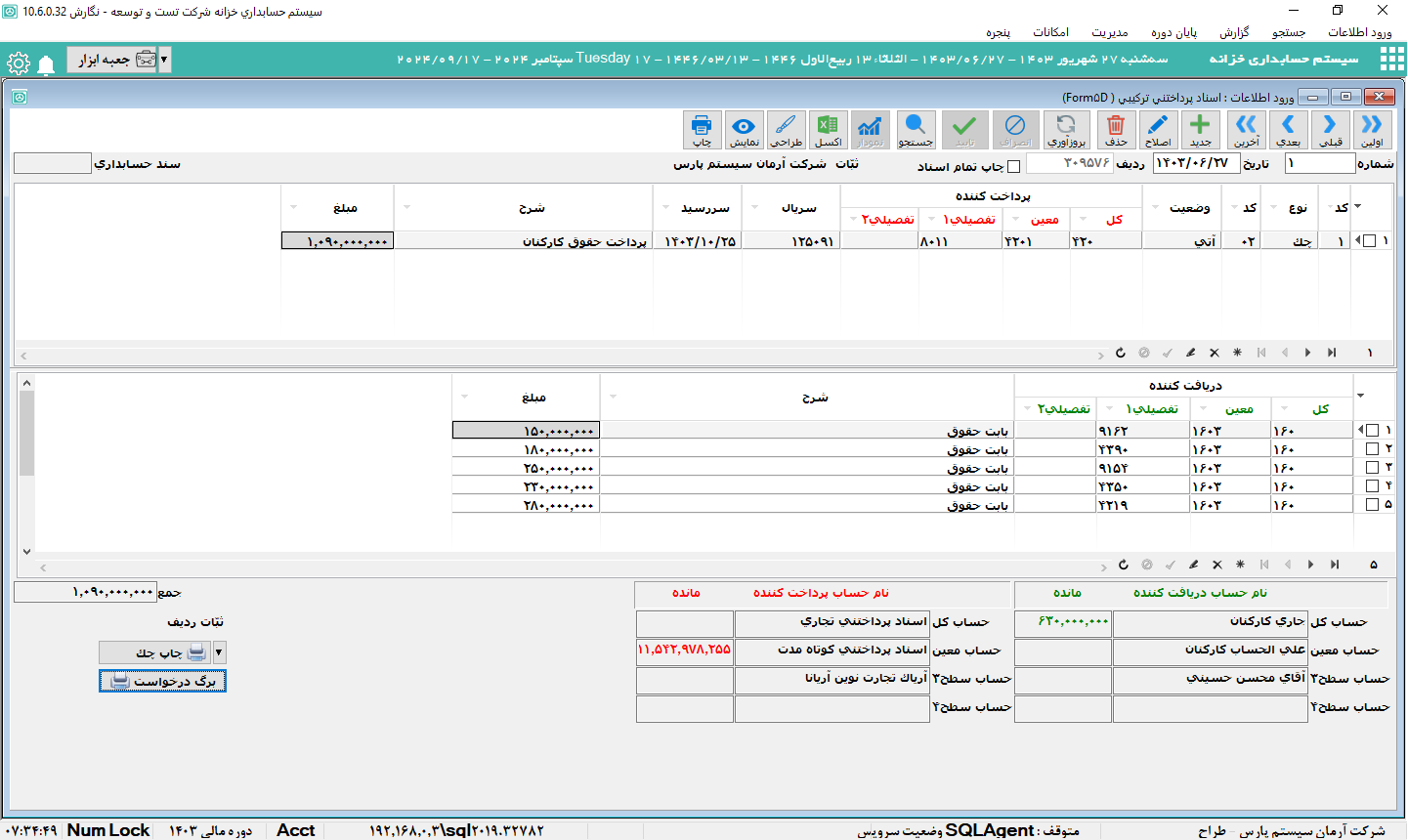Screen dimensions: 1408x840
Task: Click the اصلاح (Edit) pencil icon
Action: click(1158, 130)
